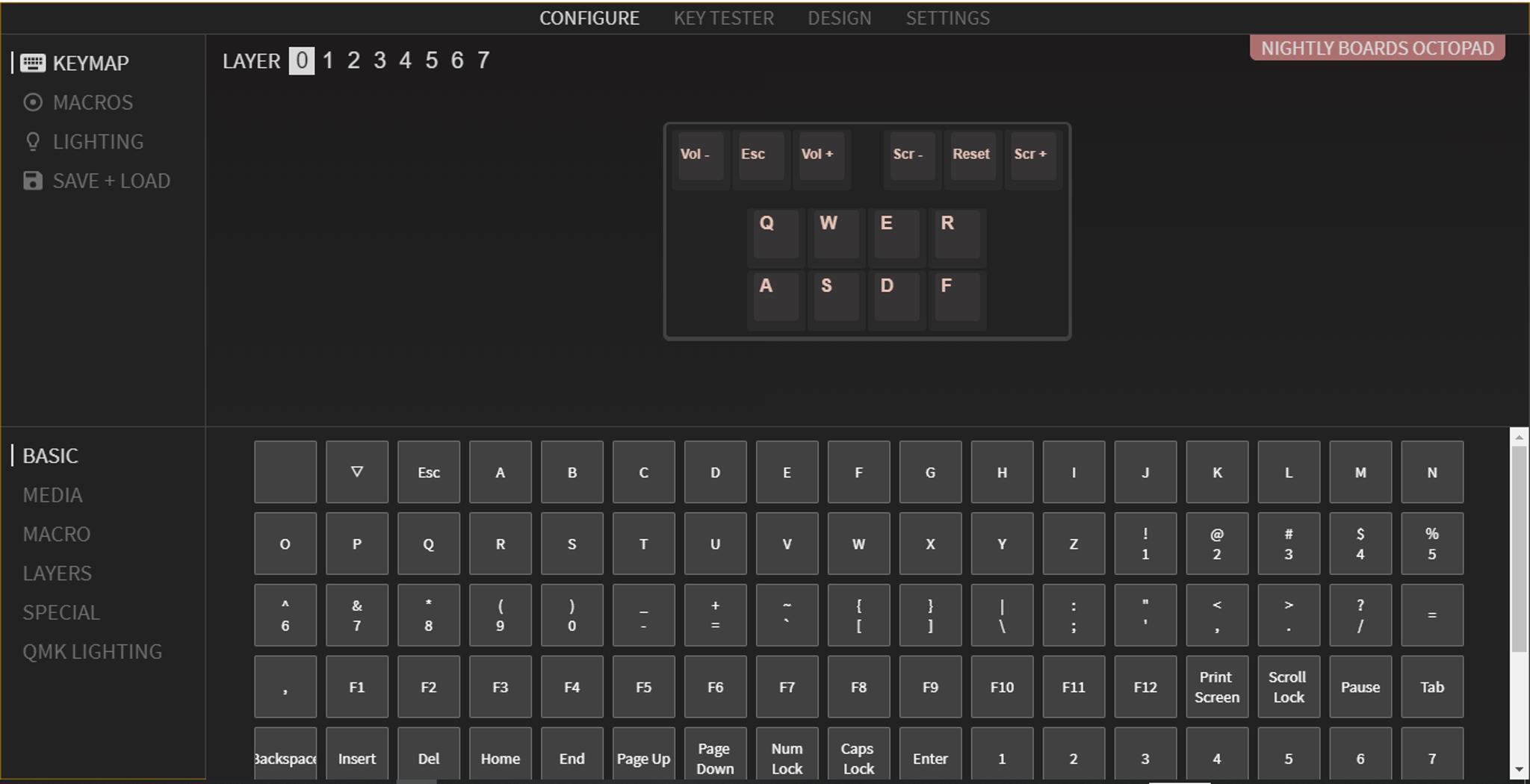Click the keycode list vertical scrollbar
The height and width of the screenshot is (784, 1530).
[1518, 549]
